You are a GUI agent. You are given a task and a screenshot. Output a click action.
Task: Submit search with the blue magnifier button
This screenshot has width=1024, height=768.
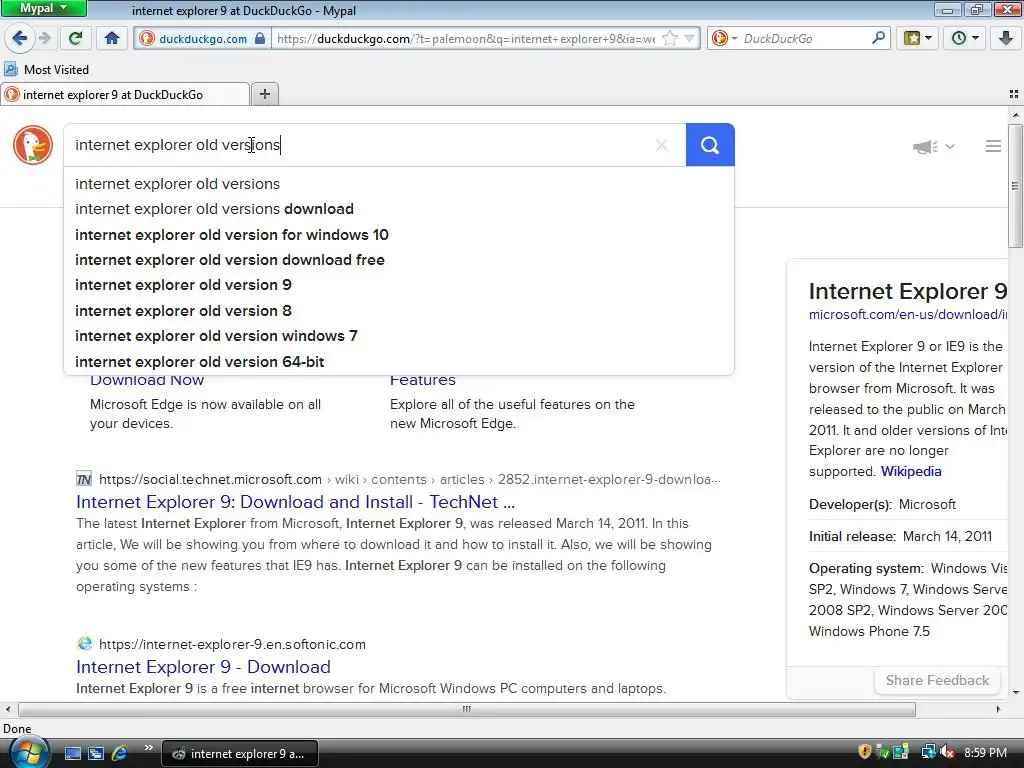(710, 144)
